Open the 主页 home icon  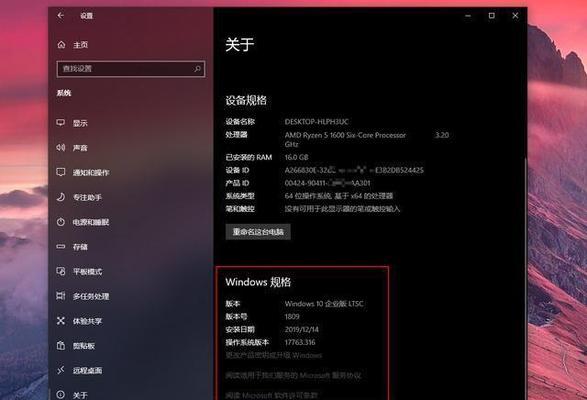tap(61, 45)
